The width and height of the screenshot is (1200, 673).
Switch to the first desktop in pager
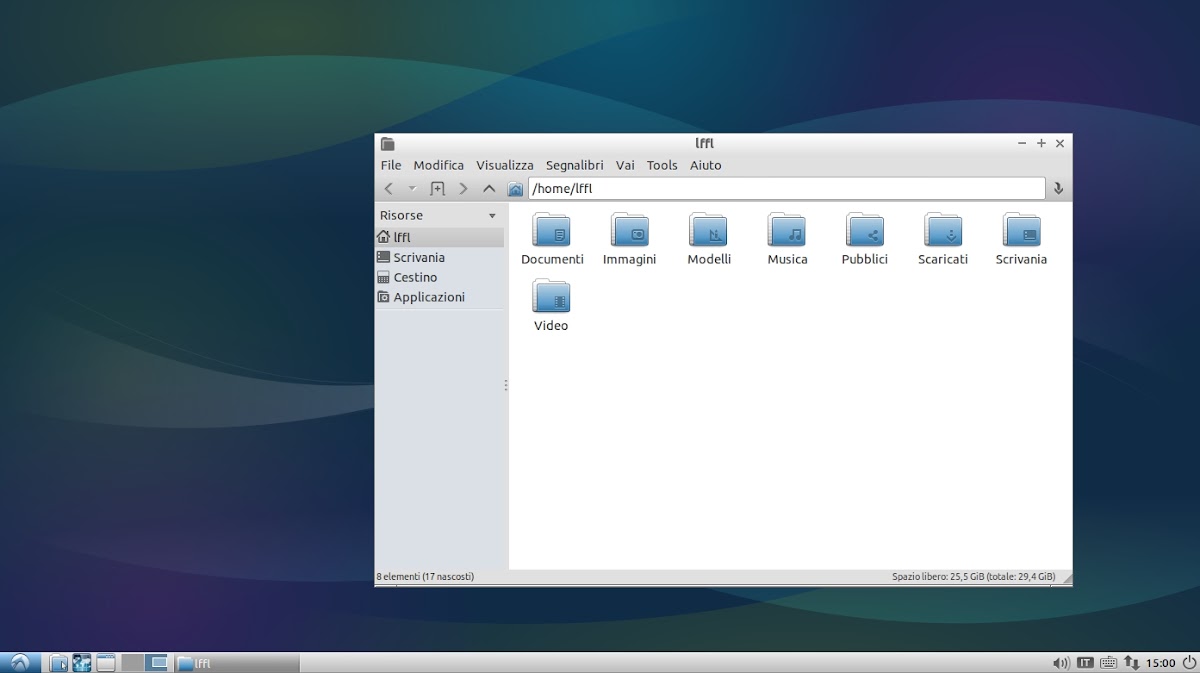coord(132,662)
